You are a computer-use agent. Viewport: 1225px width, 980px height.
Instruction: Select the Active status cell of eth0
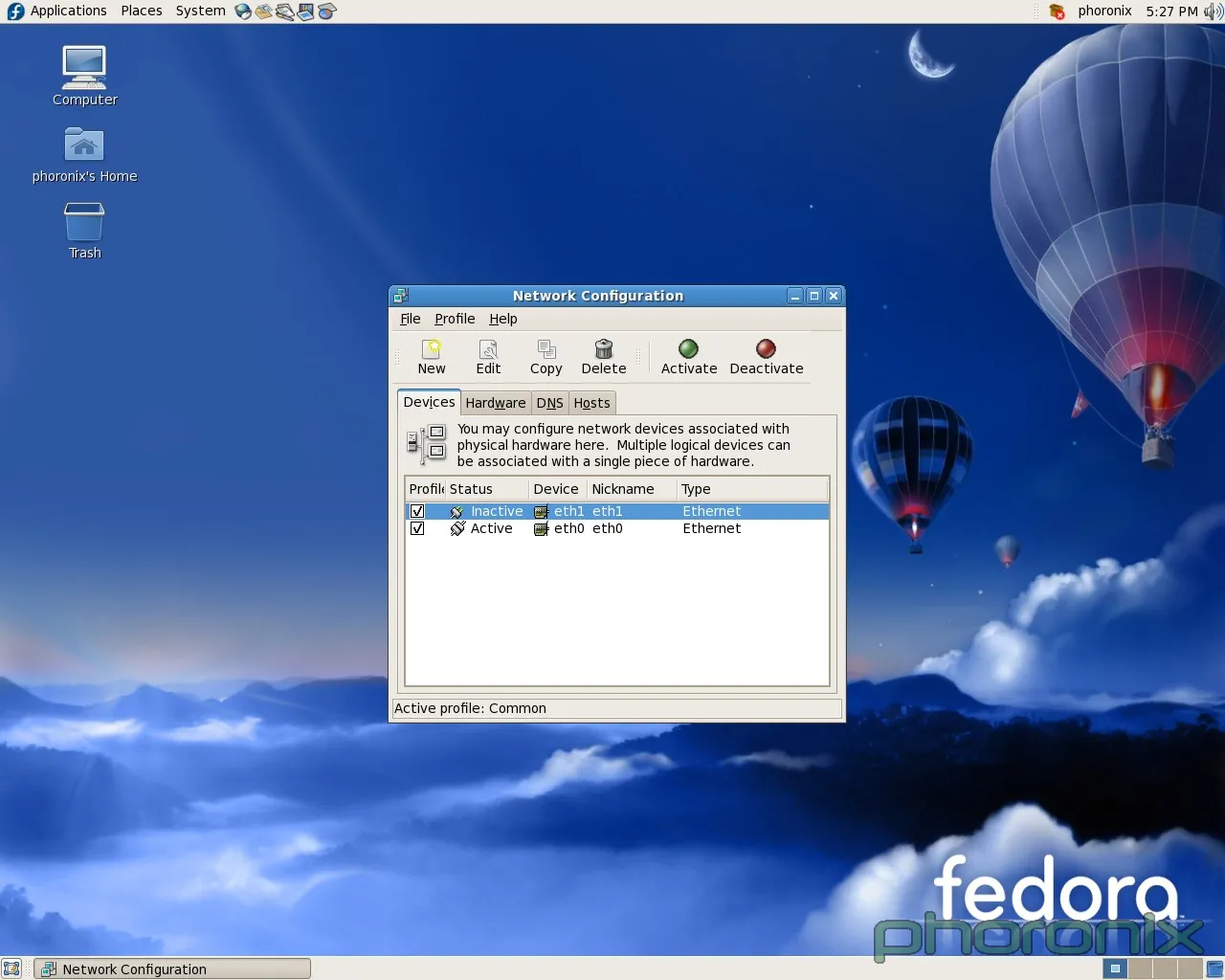[491, 528]
